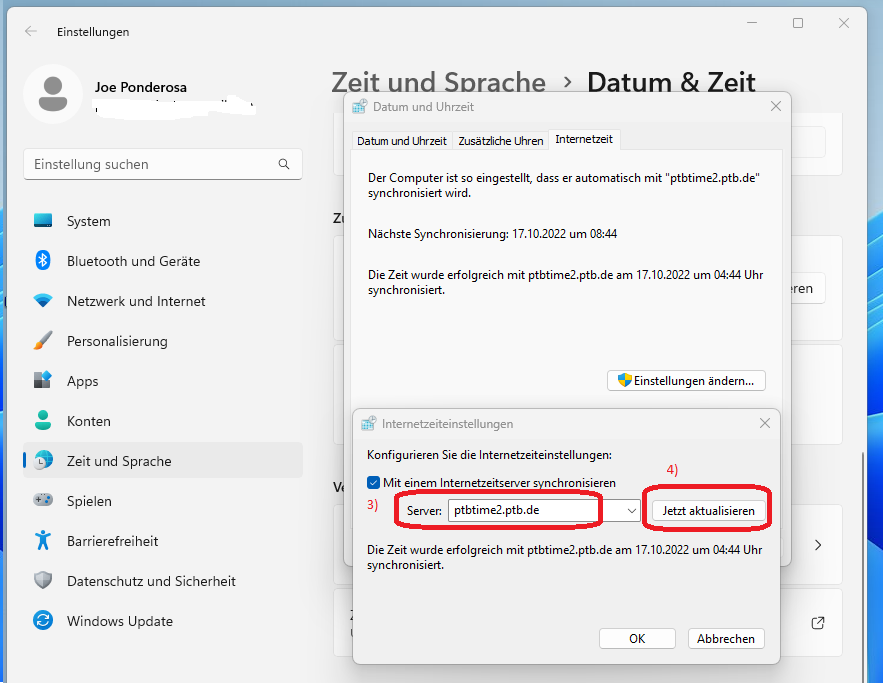Click the search magnifier icon

[284, 164]
